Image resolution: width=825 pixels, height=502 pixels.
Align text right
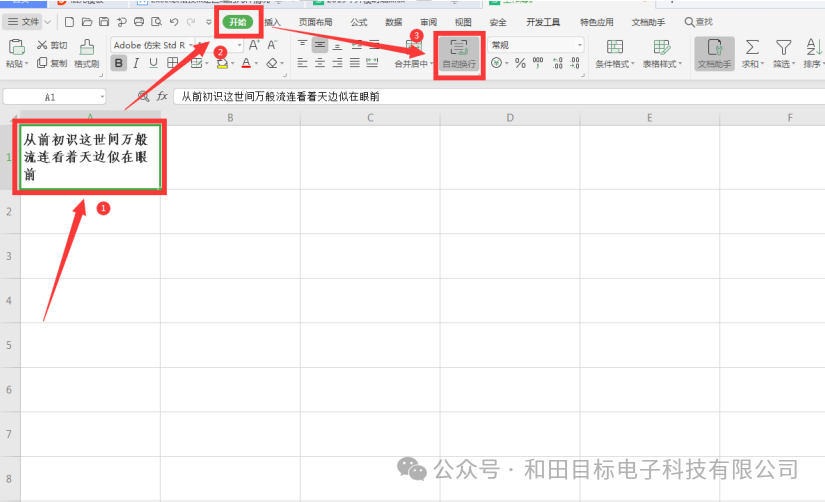click(x=337, y=63)
